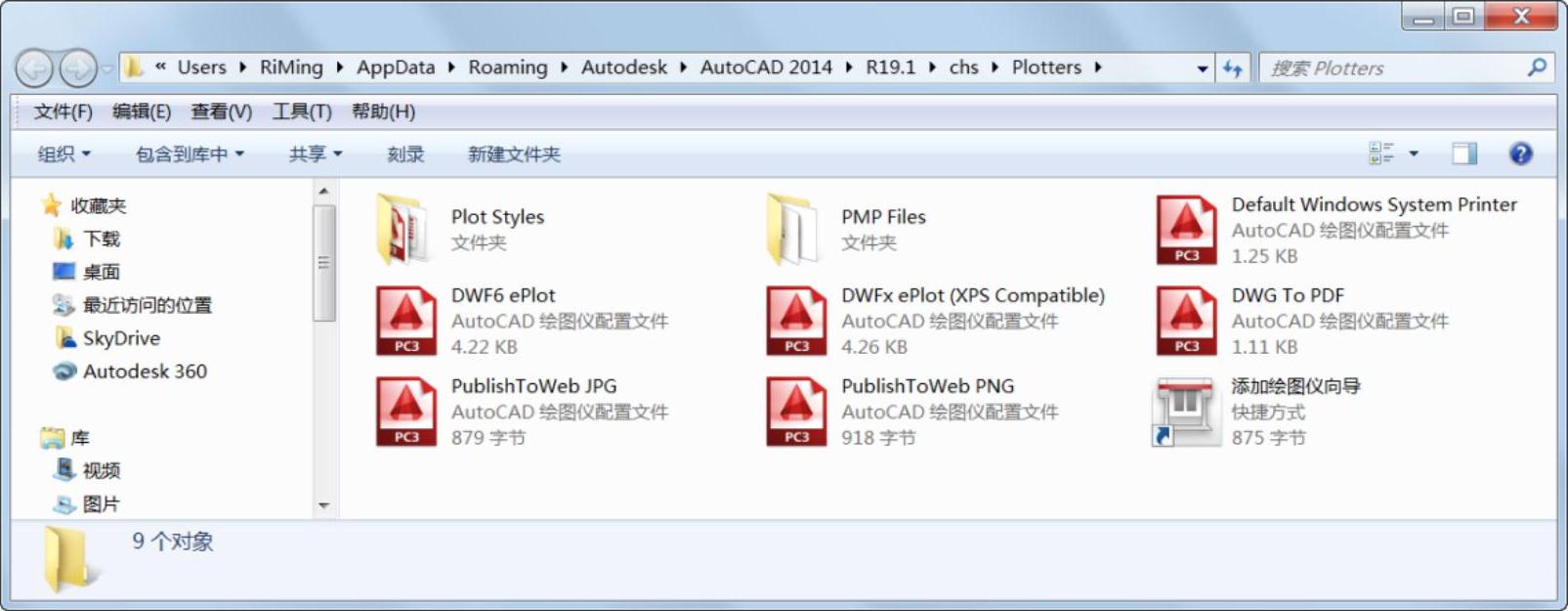
Task: Click the Plot Styles folder name
Action: (x=497, y=217)
